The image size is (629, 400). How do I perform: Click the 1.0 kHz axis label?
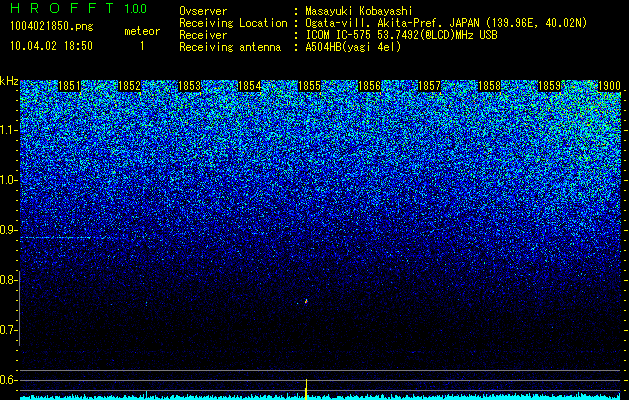pos(7,180)
